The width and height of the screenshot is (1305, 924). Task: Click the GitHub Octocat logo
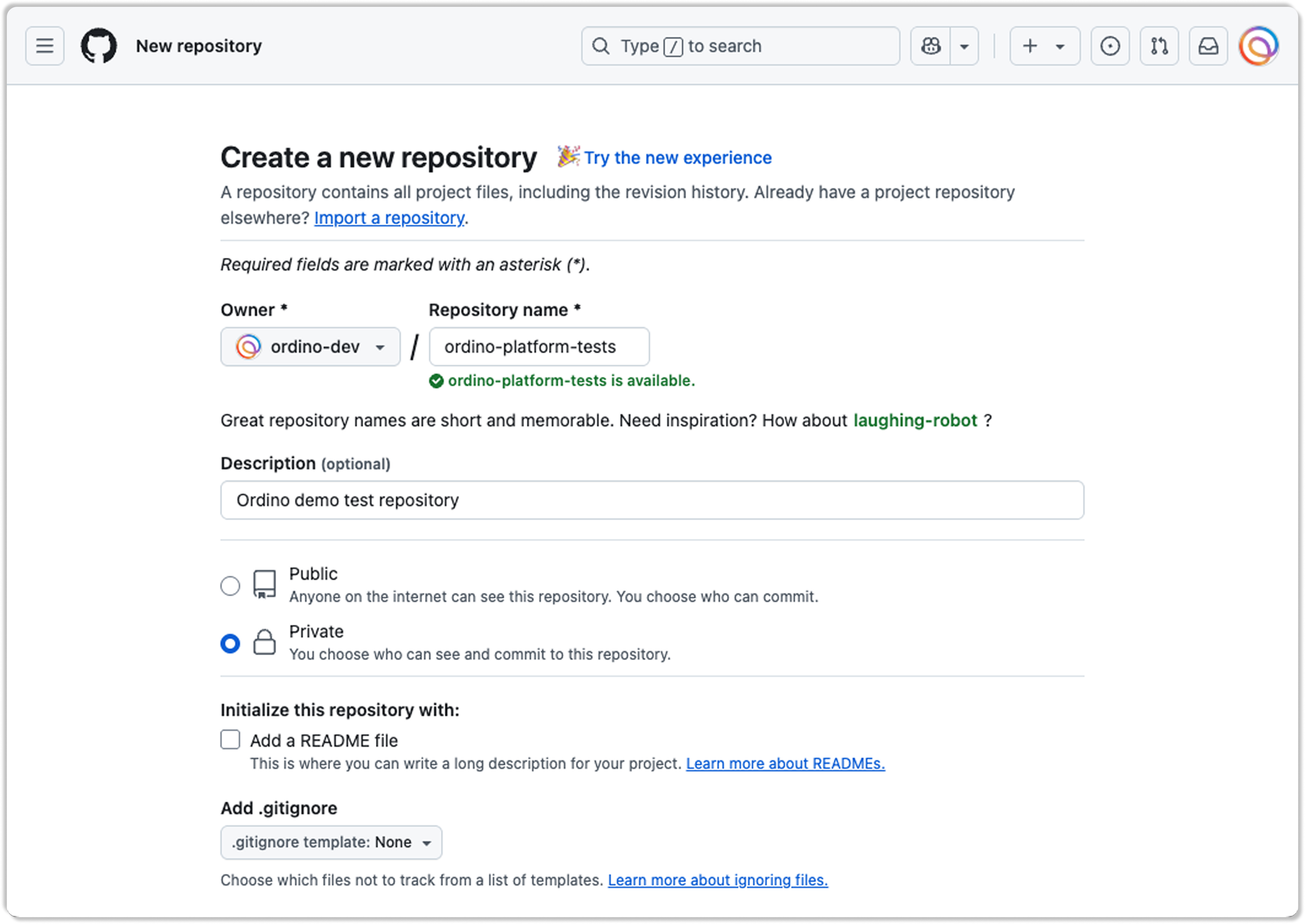click(x=99, y=46)
